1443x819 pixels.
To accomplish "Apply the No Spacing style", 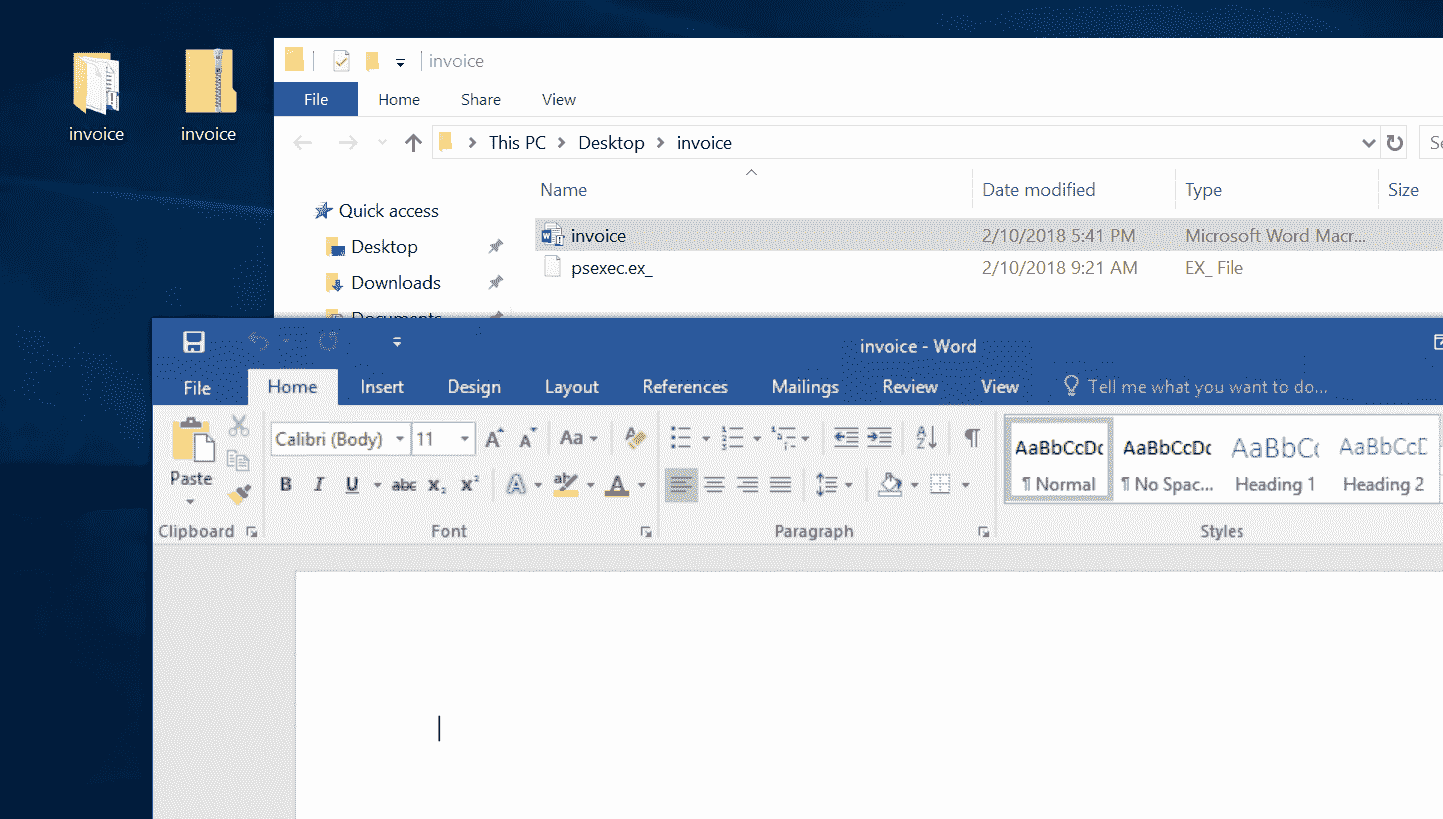I will [1167, 461].
